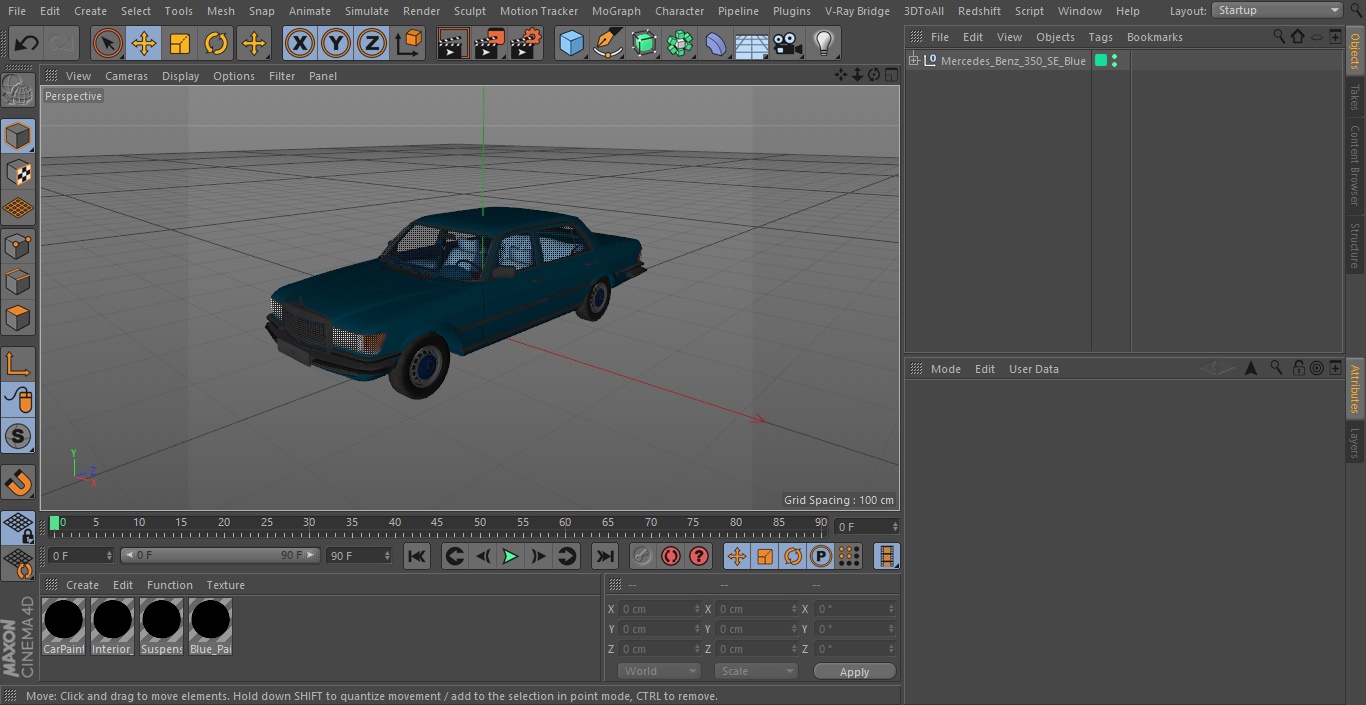Click Object Manager search magnifier icon

(x=1278, y=36)
